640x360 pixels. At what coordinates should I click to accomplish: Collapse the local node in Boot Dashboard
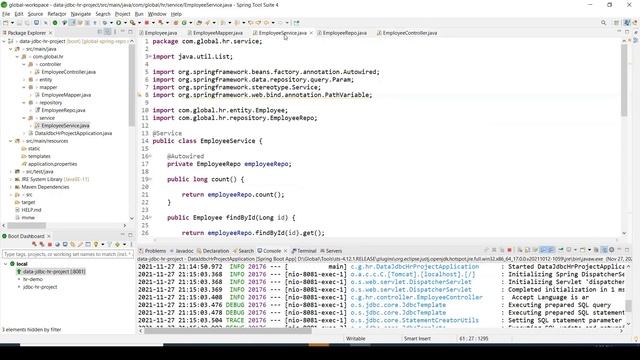click(x=5, y=264)
